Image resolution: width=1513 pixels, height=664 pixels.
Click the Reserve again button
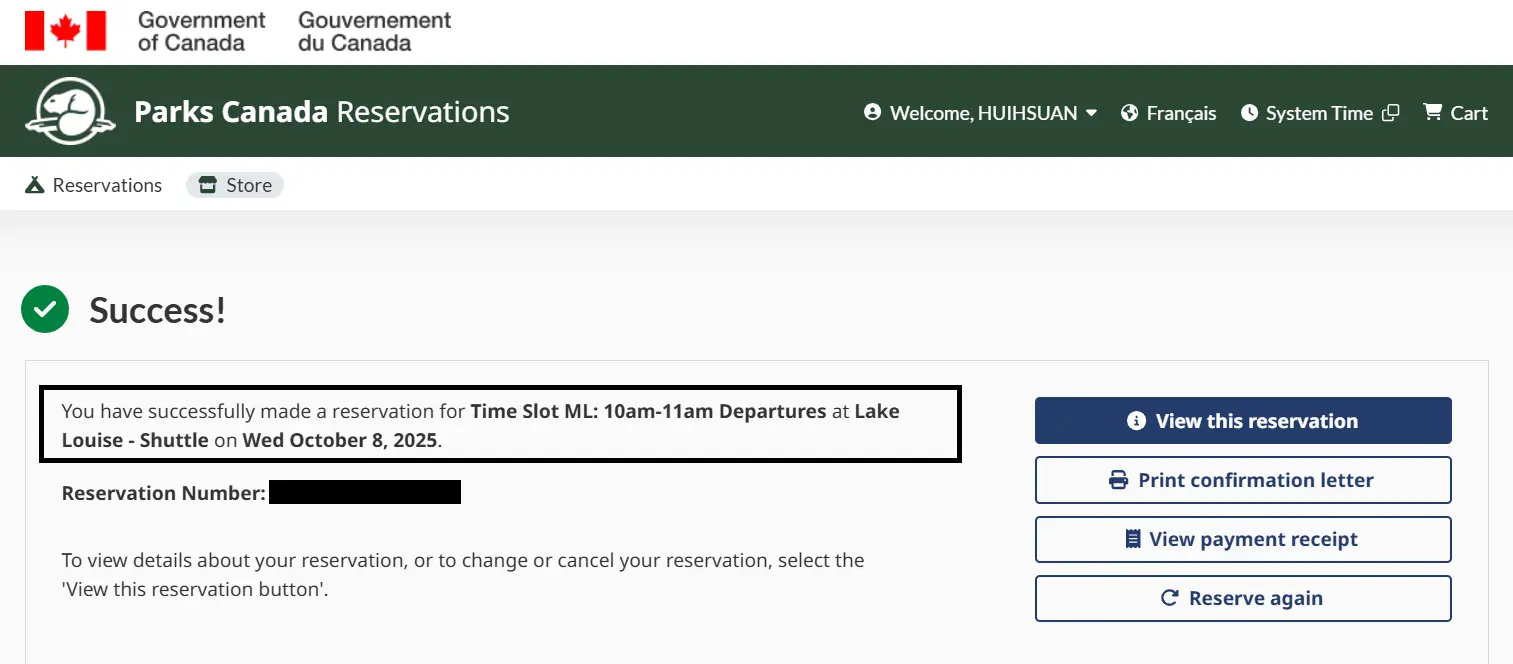[1243, 598]
